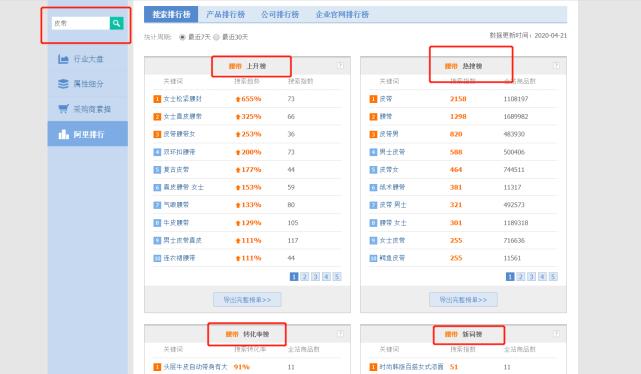Open keyword 牛皮腰带 in 上升榜
This screenshot has width=641, height=374.
(176, 223)
